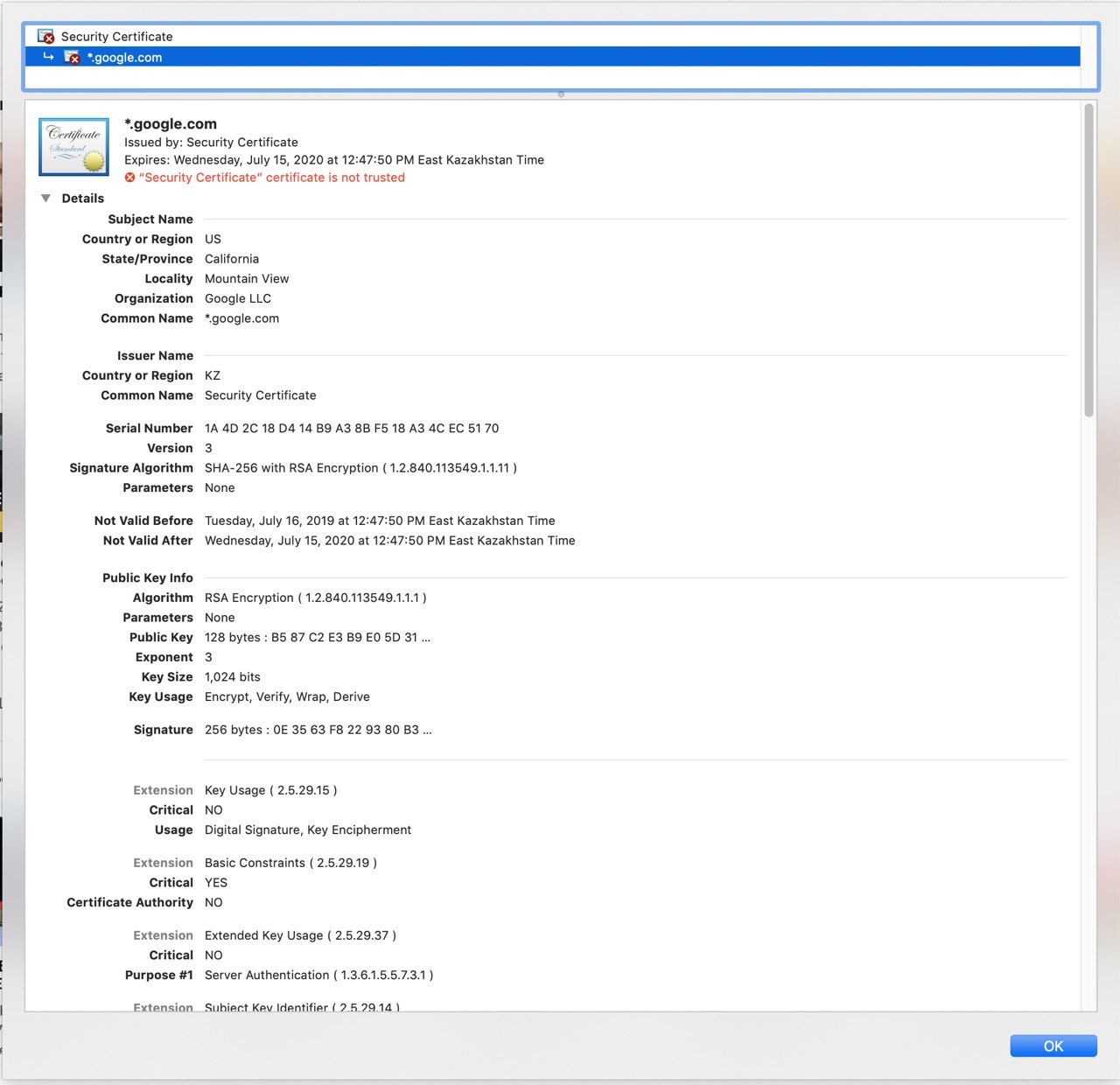The height and width of the screenshot is (1085, 1120).
Task: Click the subject Country value US
Action: click(213, 239)
